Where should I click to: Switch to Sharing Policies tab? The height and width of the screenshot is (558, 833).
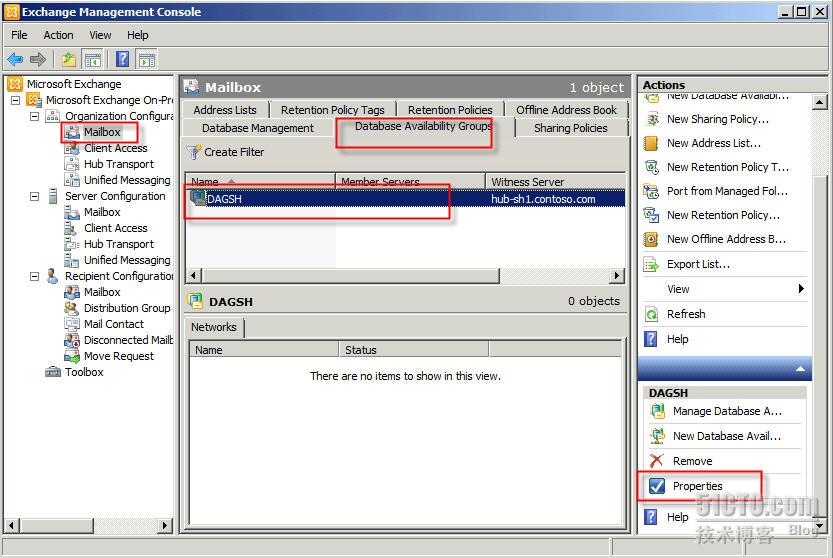tap(571, 128)
